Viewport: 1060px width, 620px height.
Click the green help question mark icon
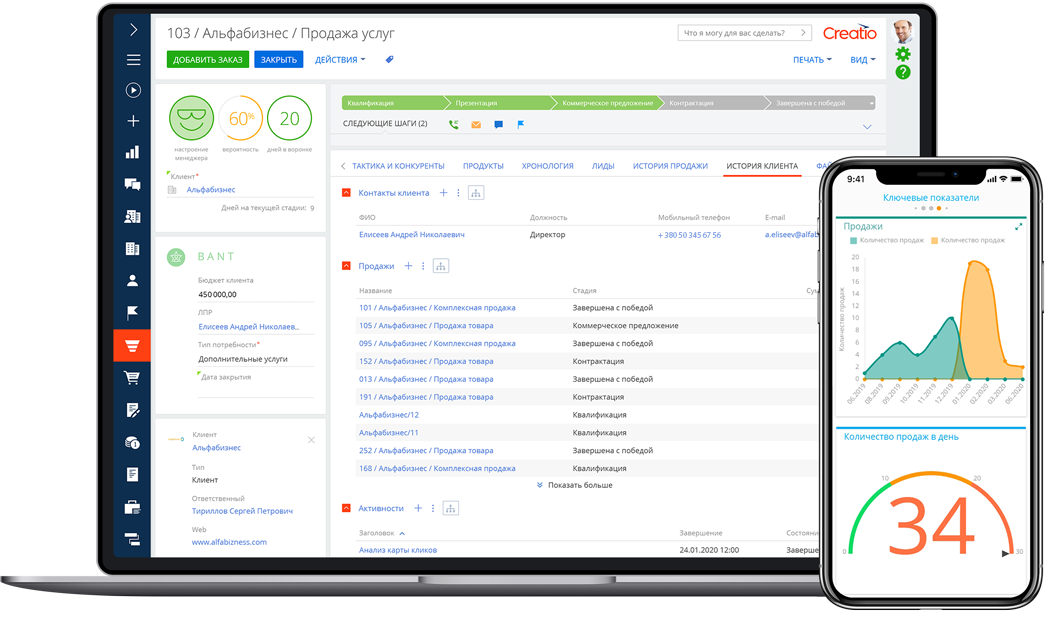click(903, 73)
